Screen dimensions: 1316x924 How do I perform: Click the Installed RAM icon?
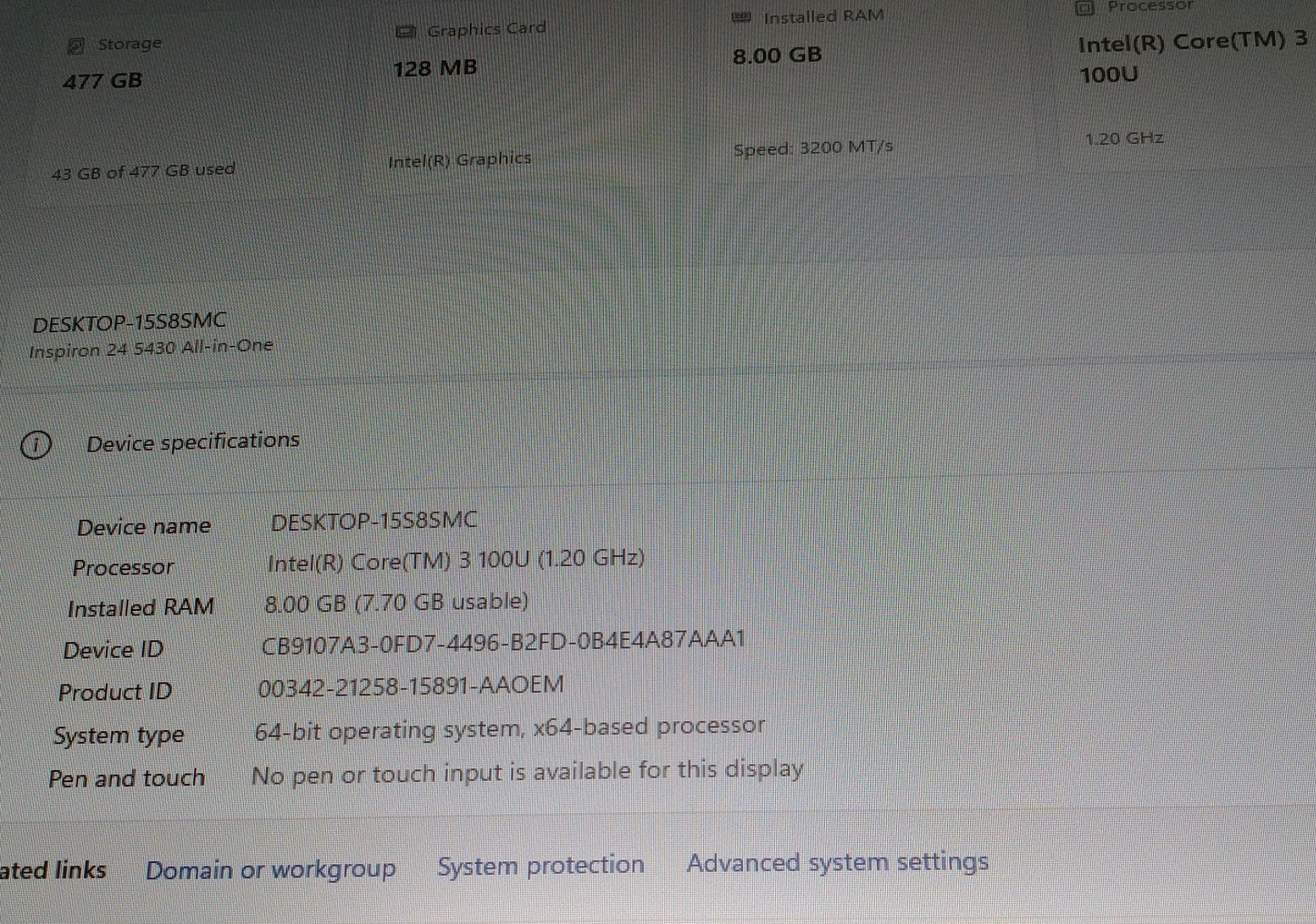coord(742,18)
